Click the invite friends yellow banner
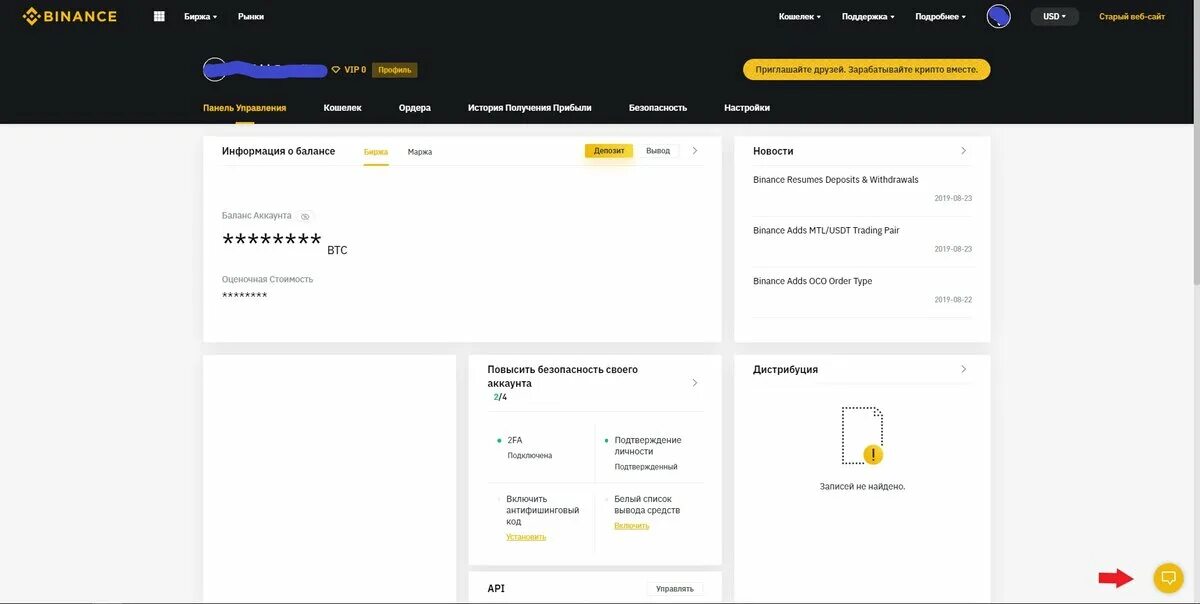The width and height of the screenshot is (1200, 604). point(866,69)
